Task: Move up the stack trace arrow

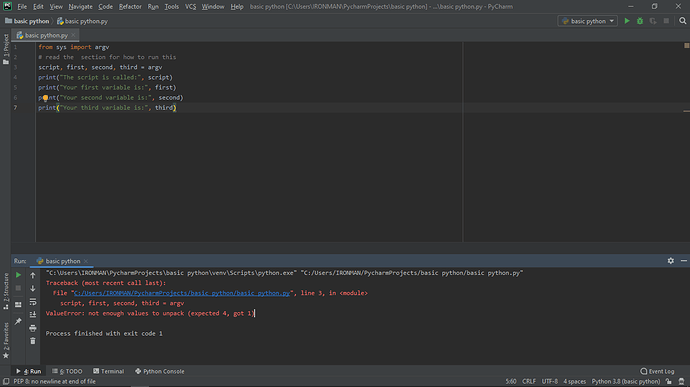Action: 33,275
